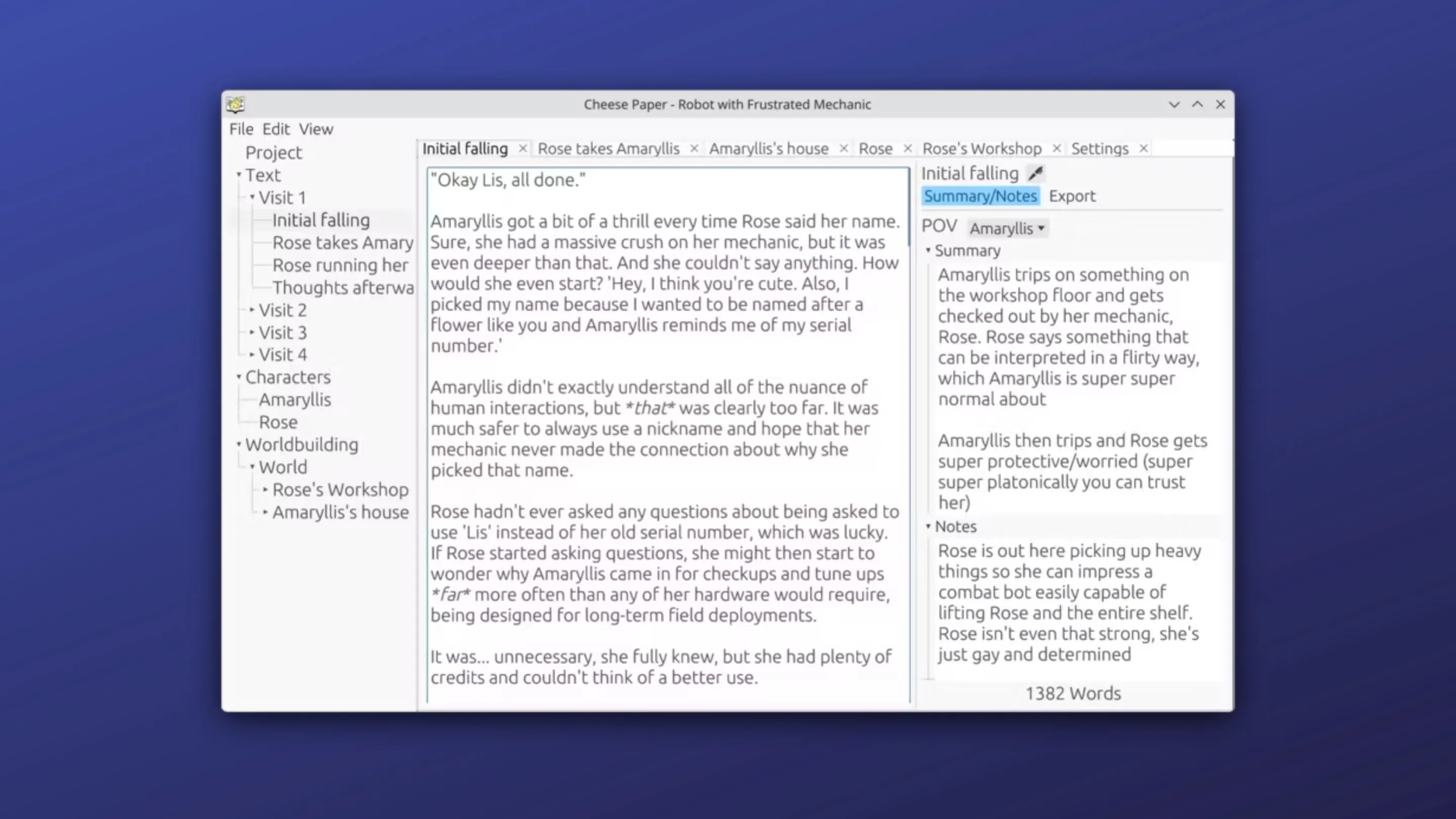This screenshot has width=1456, height=819.
Task: Collapse the World tree node
Action: coord(253,466)
